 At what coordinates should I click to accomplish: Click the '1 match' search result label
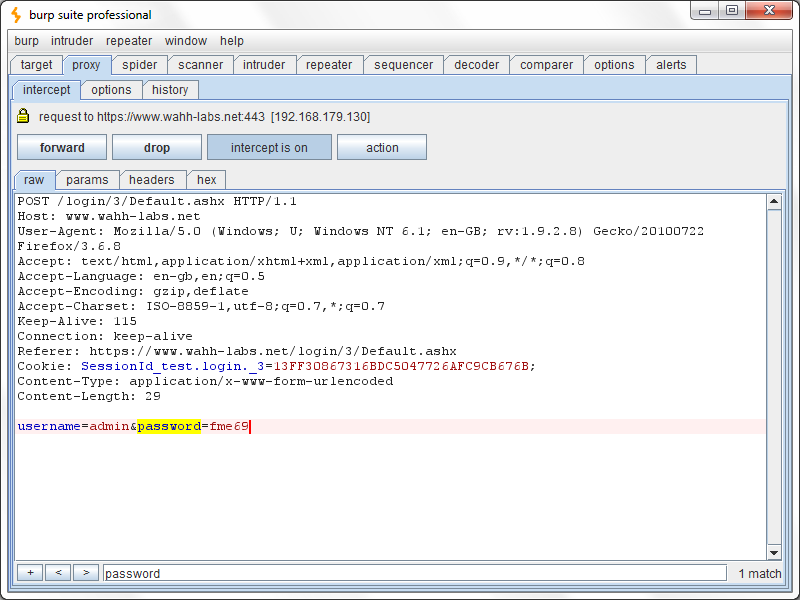pyautogui.click(x=760, y=573)
